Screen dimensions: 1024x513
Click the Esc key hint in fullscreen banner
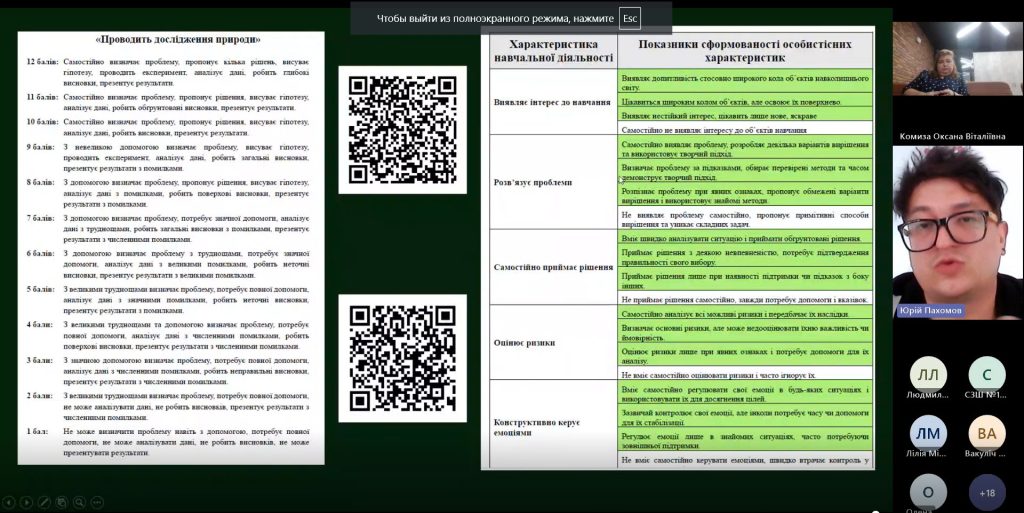629,19
